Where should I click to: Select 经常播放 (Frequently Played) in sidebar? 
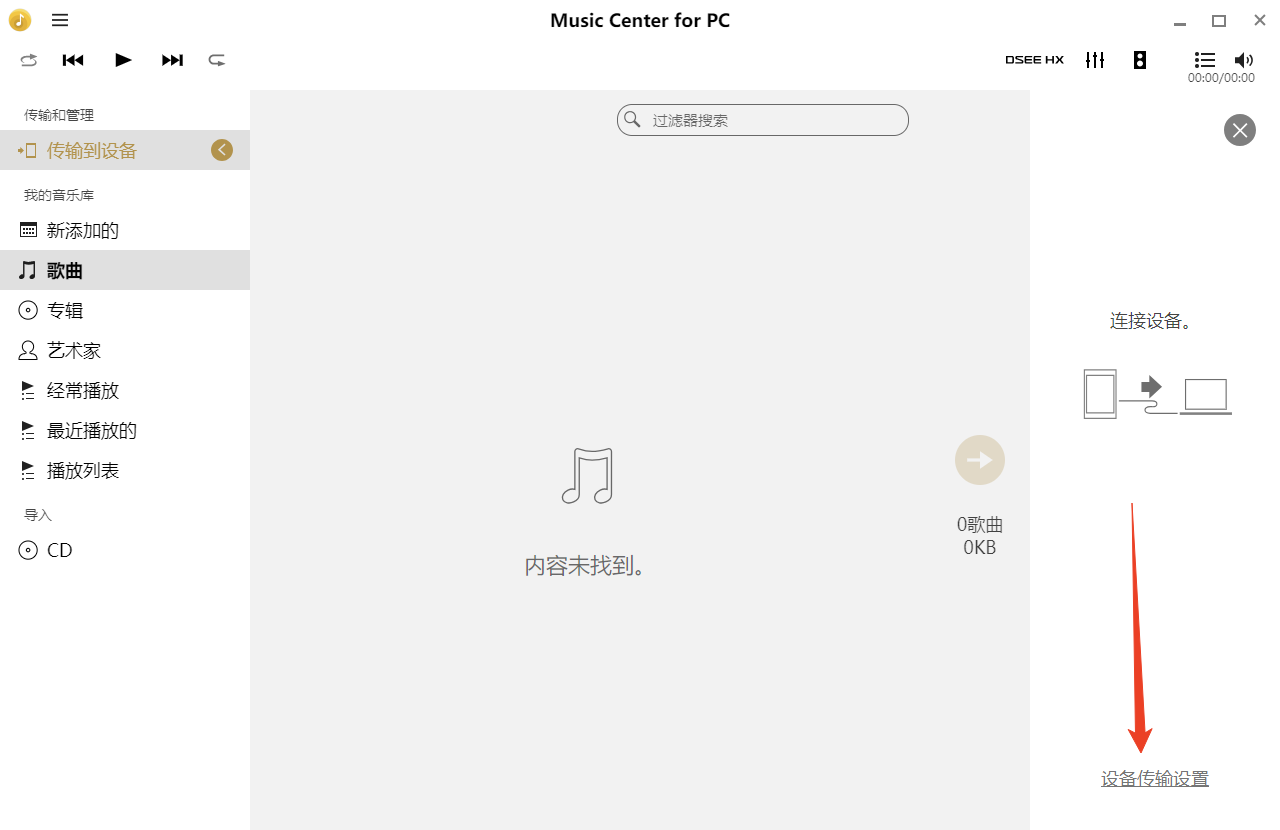click(x=80, y=390)
